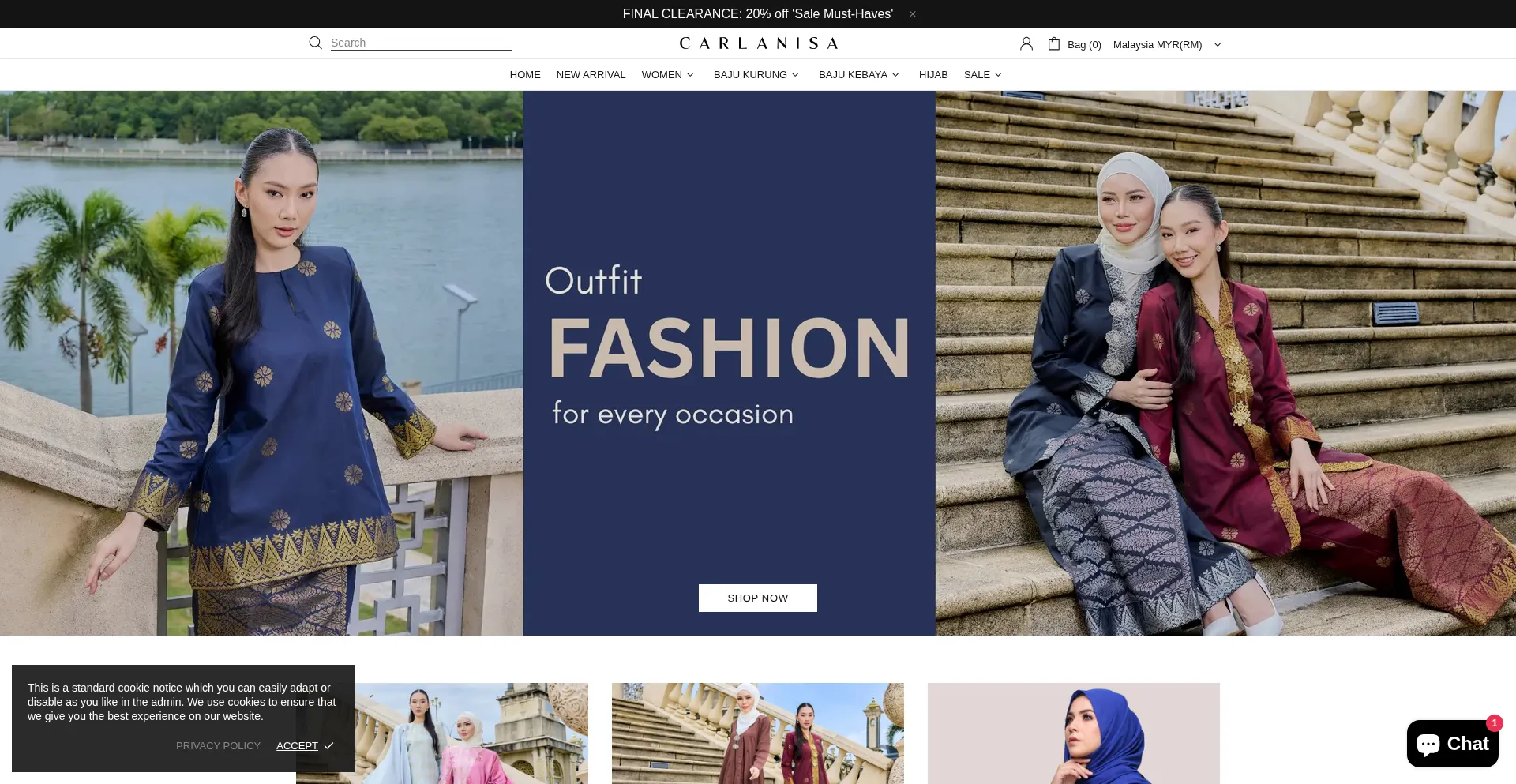Screen dimensions: 1516x784
Task: Expand the Baju Kurung submenu
Action: click(x=756, y=75)
